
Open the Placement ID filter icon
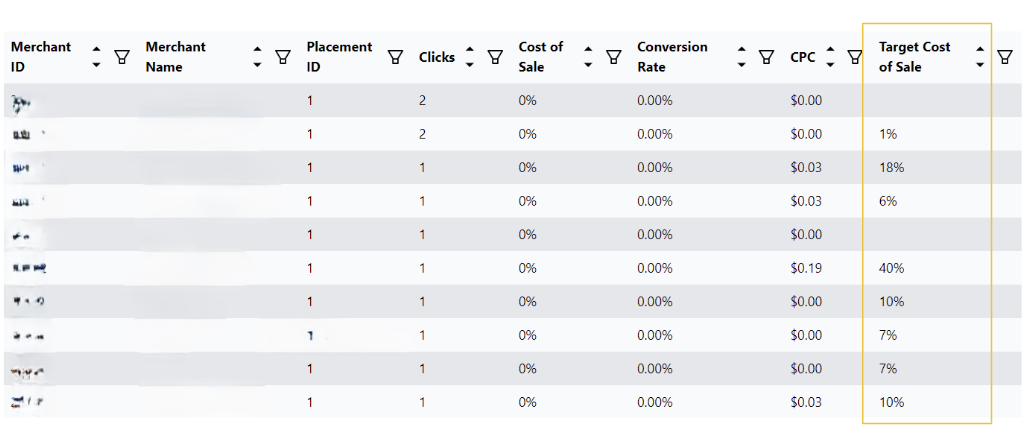point(395,57)
